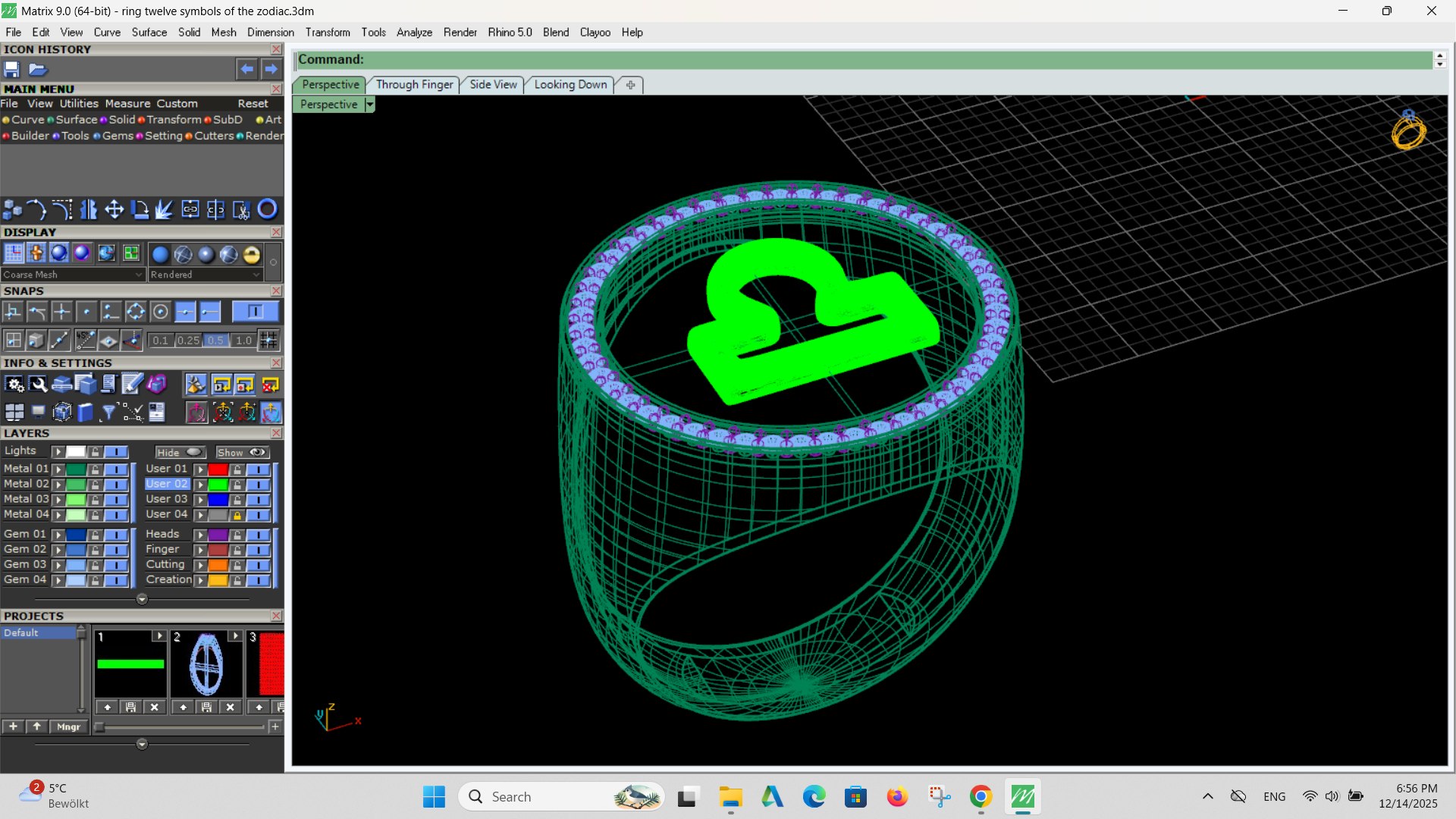Expand the User 01 layer arrow

[x=200, y=469]
